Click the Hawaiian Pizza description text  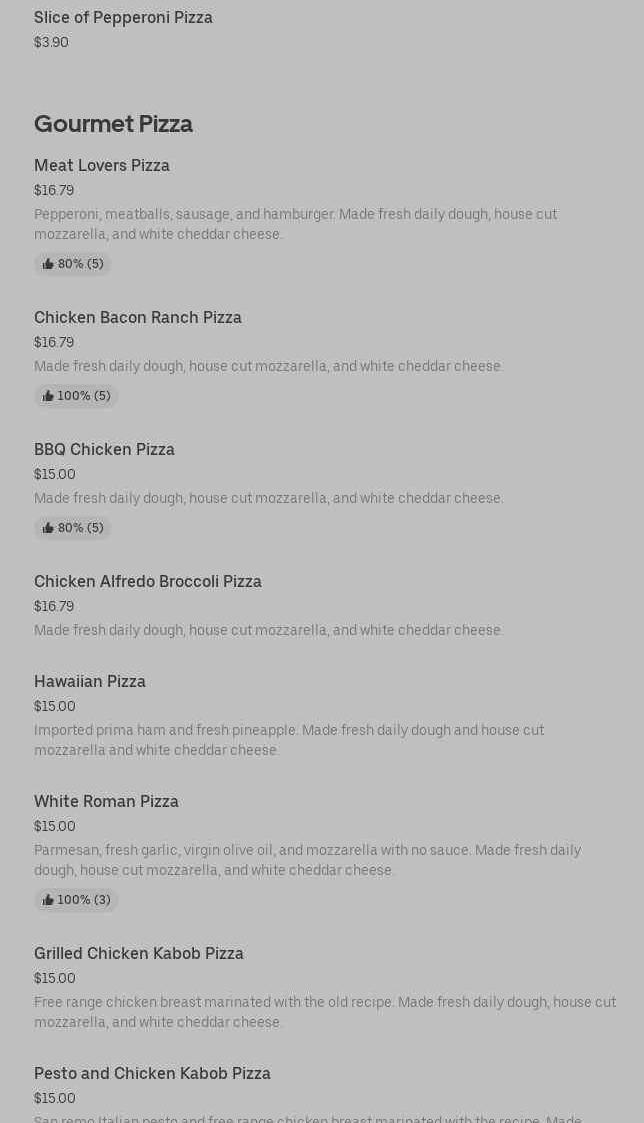pyautogui.click(x=289, y=740)
